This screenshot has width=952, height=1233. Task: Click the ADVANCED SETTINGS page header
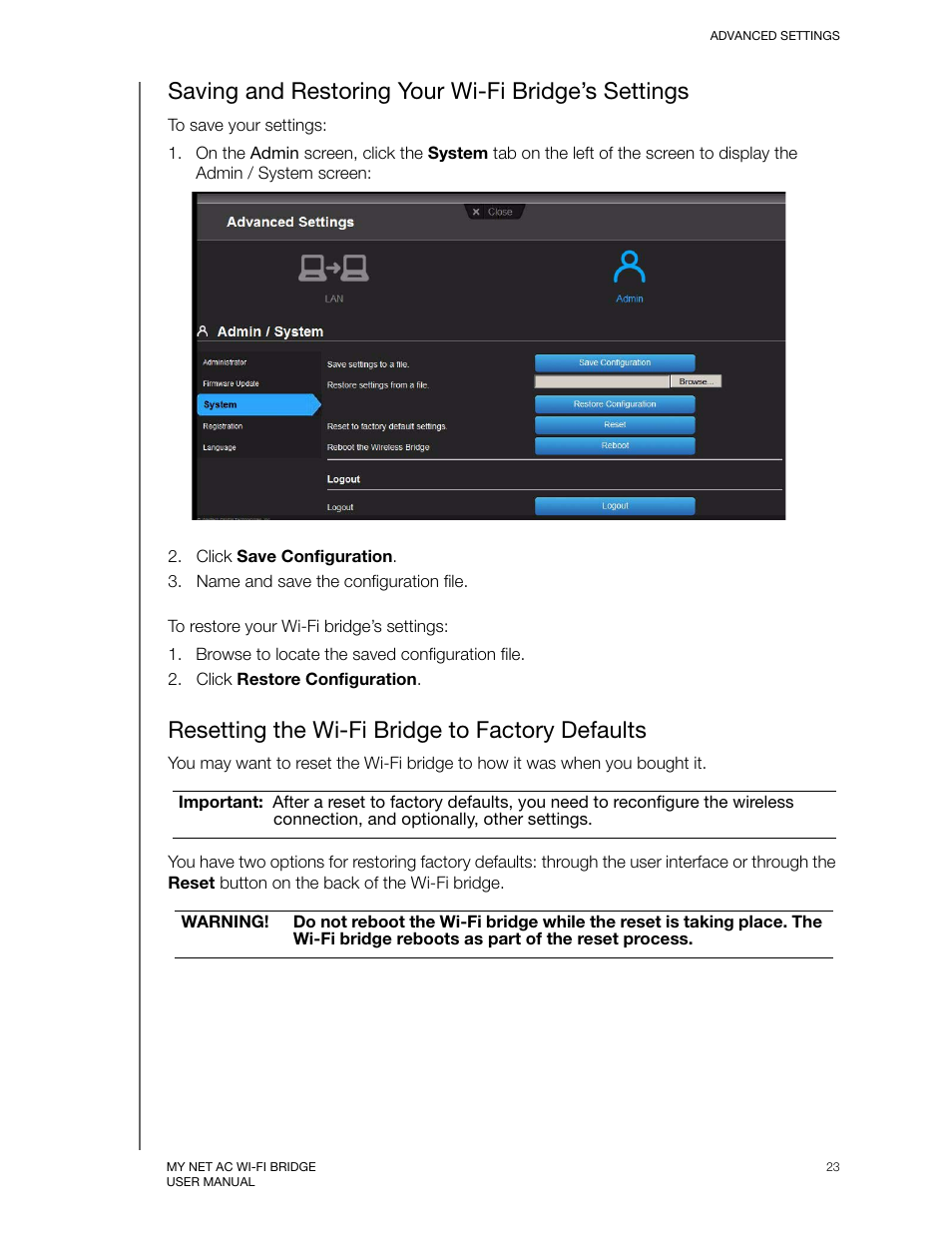pos(774,36)
